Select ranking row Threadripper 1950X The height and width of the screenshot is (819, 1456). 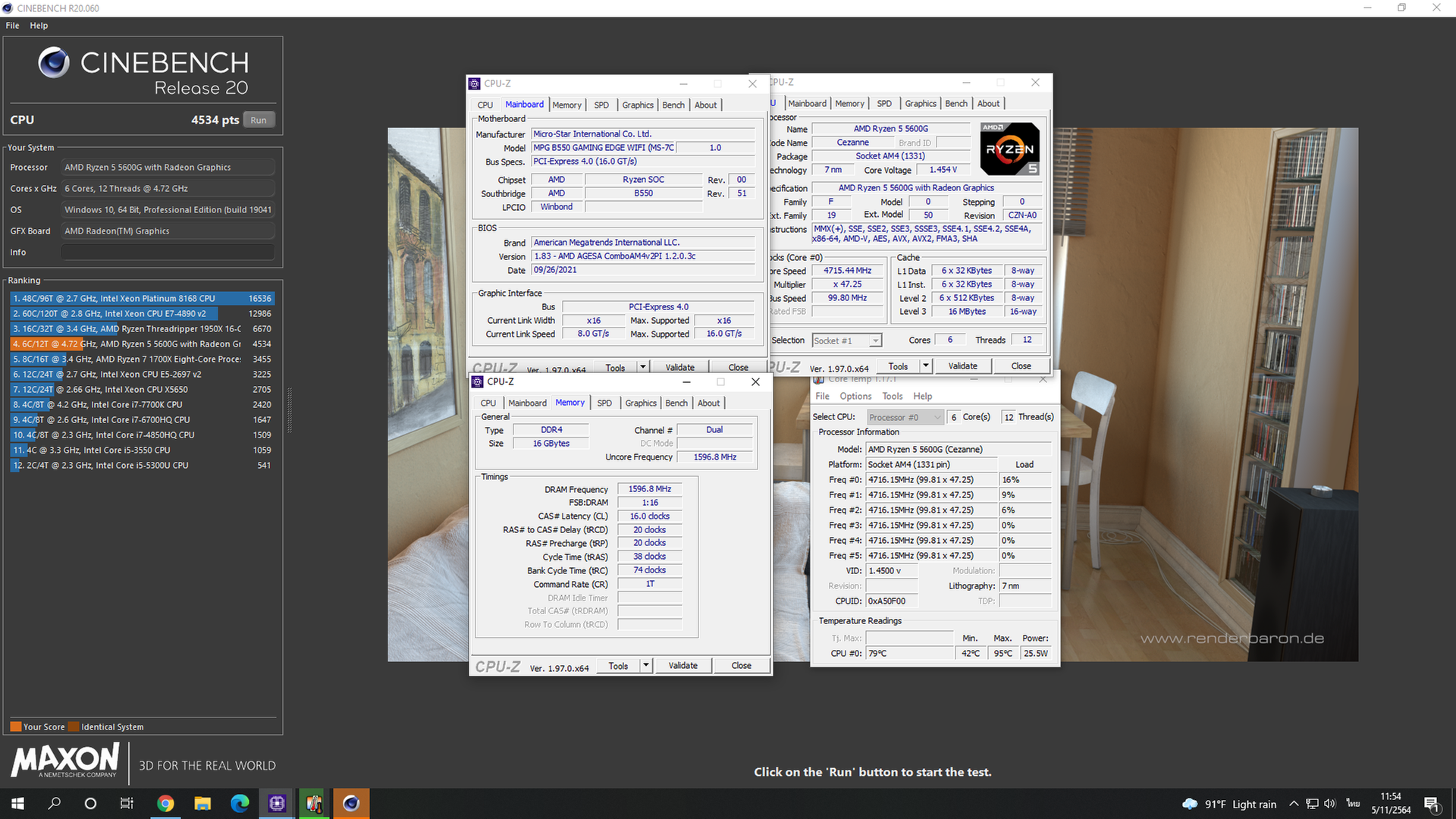pyautogui.click(x=142, y=328)
